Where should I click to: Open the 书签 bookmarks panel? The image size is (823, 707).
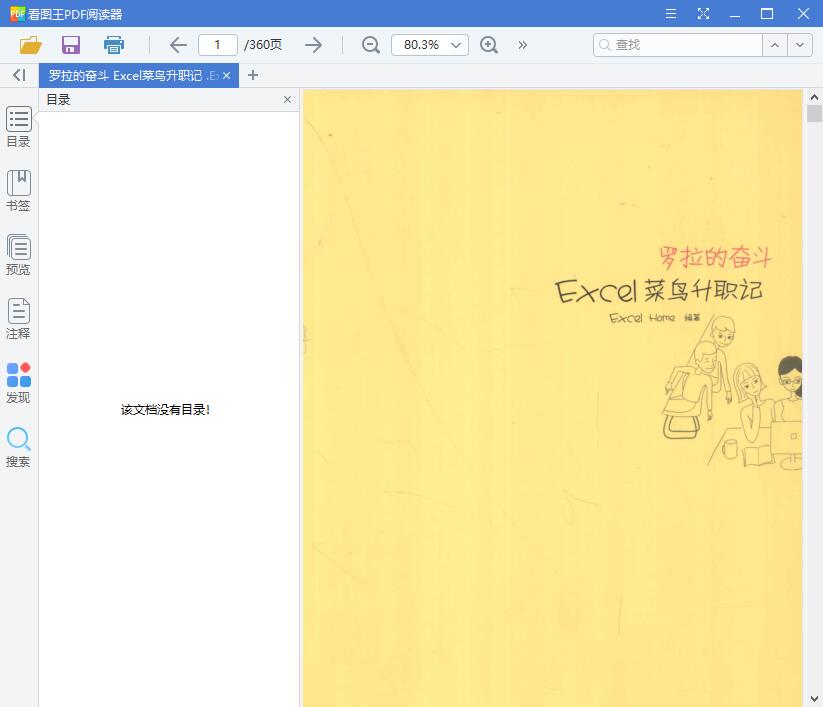pos(18,191)
